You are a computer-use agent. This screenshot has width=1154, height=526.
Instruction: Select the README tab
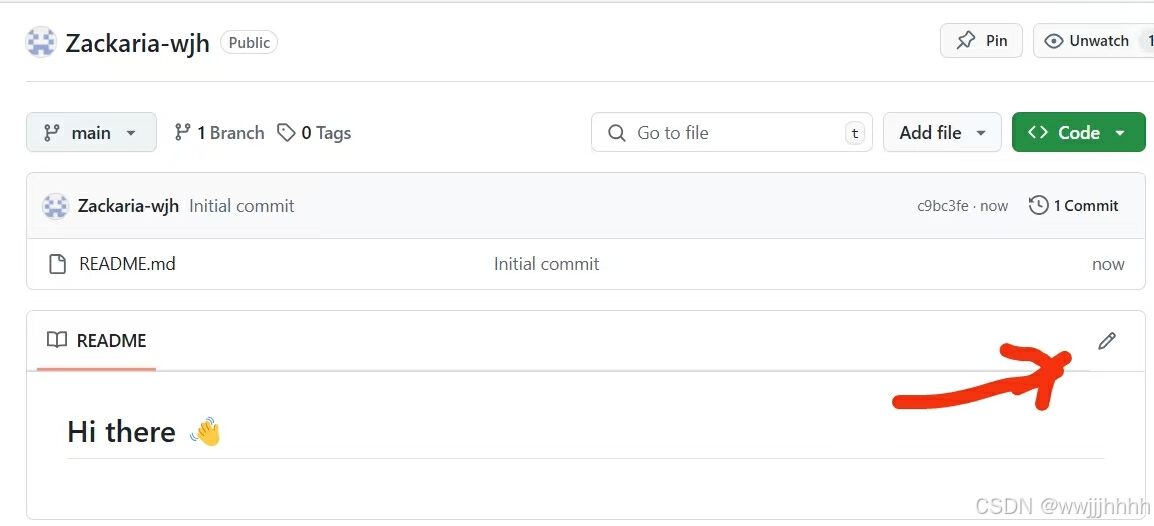tap(97, 341)
